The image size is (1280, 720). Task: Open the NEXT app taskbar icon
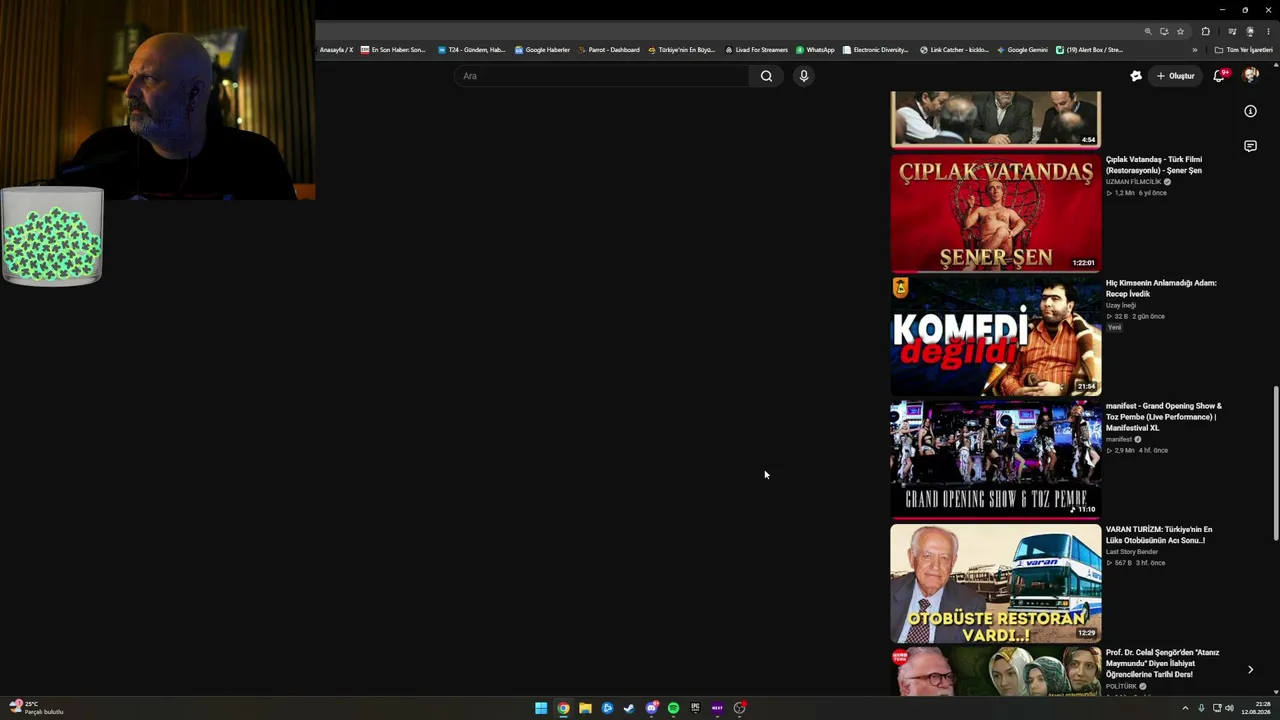pos(717,708)
